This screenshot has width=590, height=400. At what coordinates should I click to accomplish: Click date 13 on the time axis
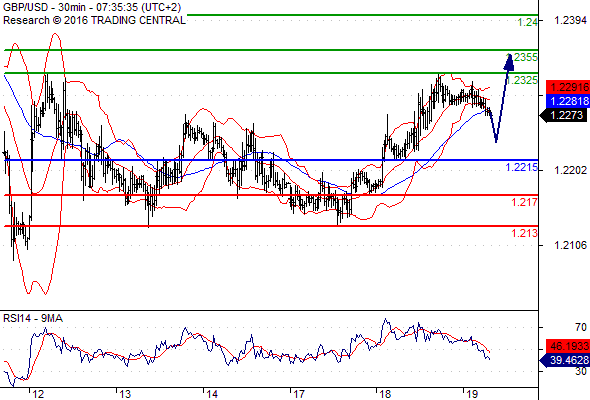pyautogui.click(x=125, y=394)
